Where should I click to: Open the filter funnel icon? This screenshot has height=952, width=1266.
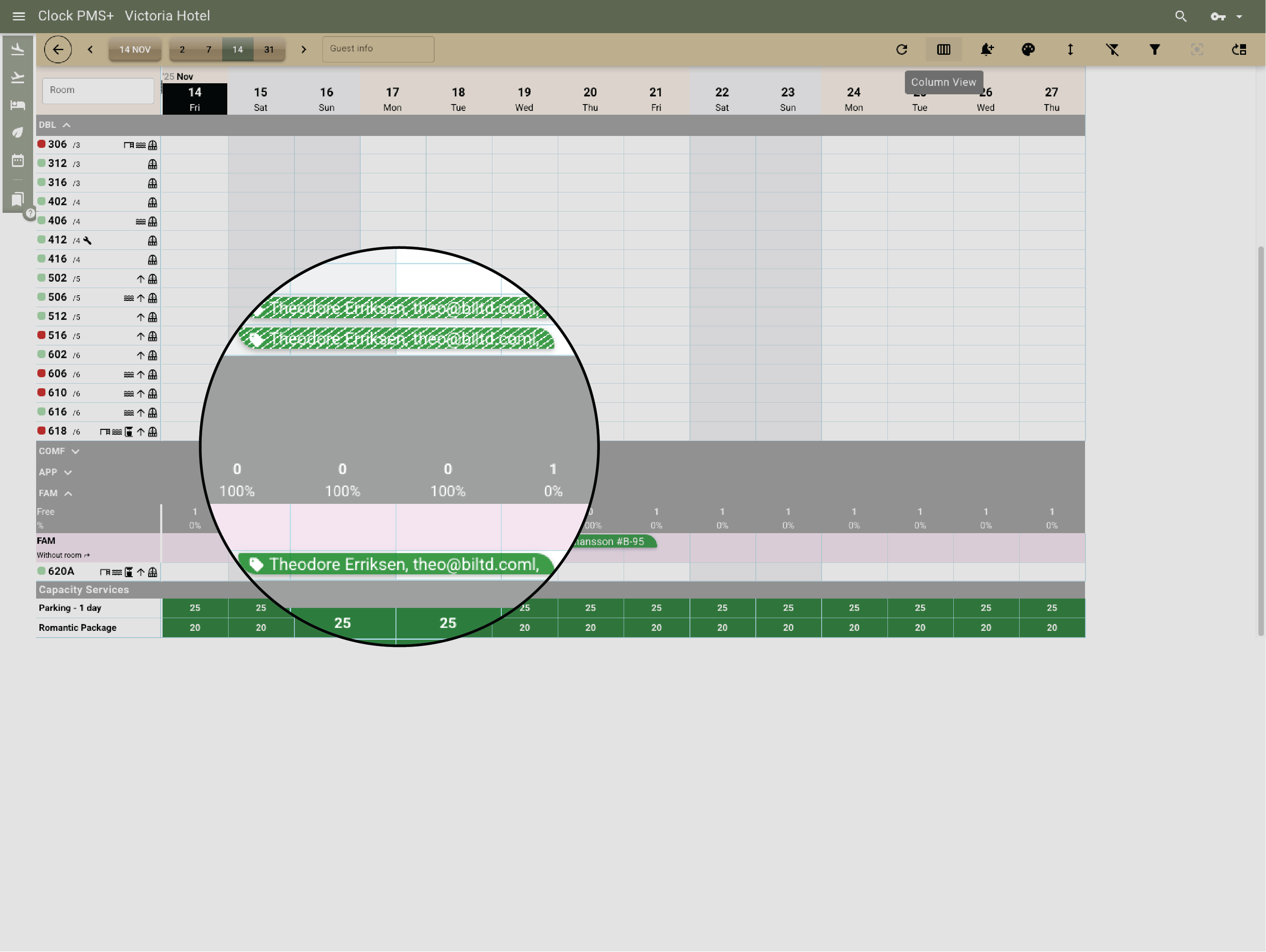click(1154, 50)
